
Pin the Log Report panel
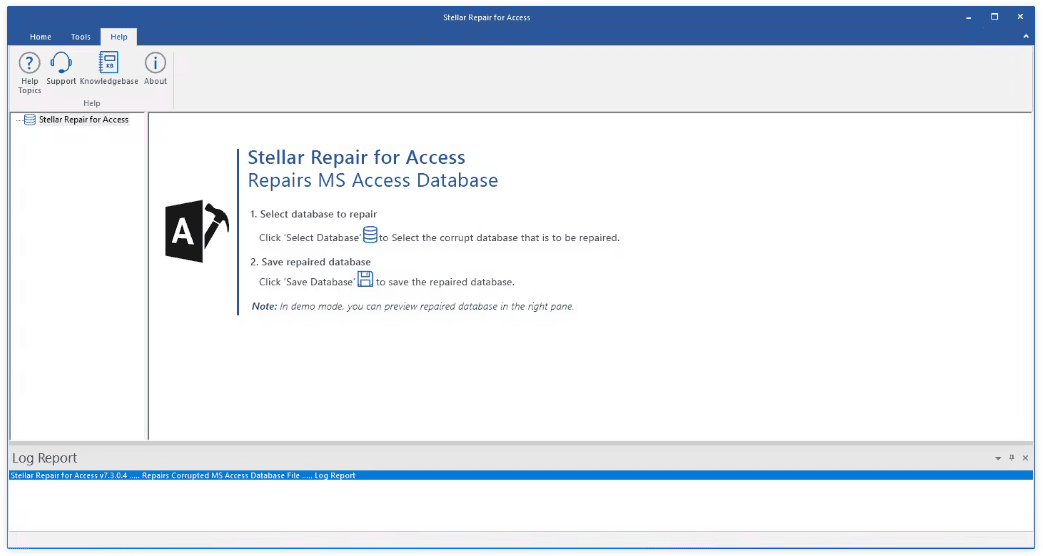click(x=1012, y=458)
